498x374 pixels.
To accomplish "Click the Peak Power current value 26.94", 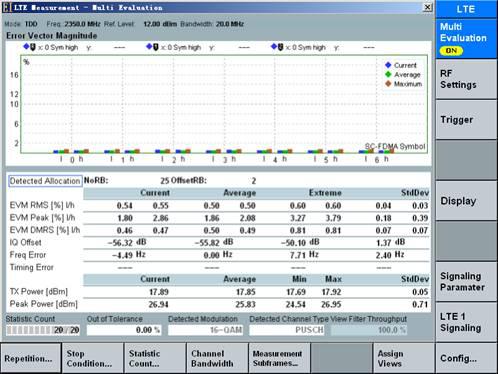I will pos(159,304).
